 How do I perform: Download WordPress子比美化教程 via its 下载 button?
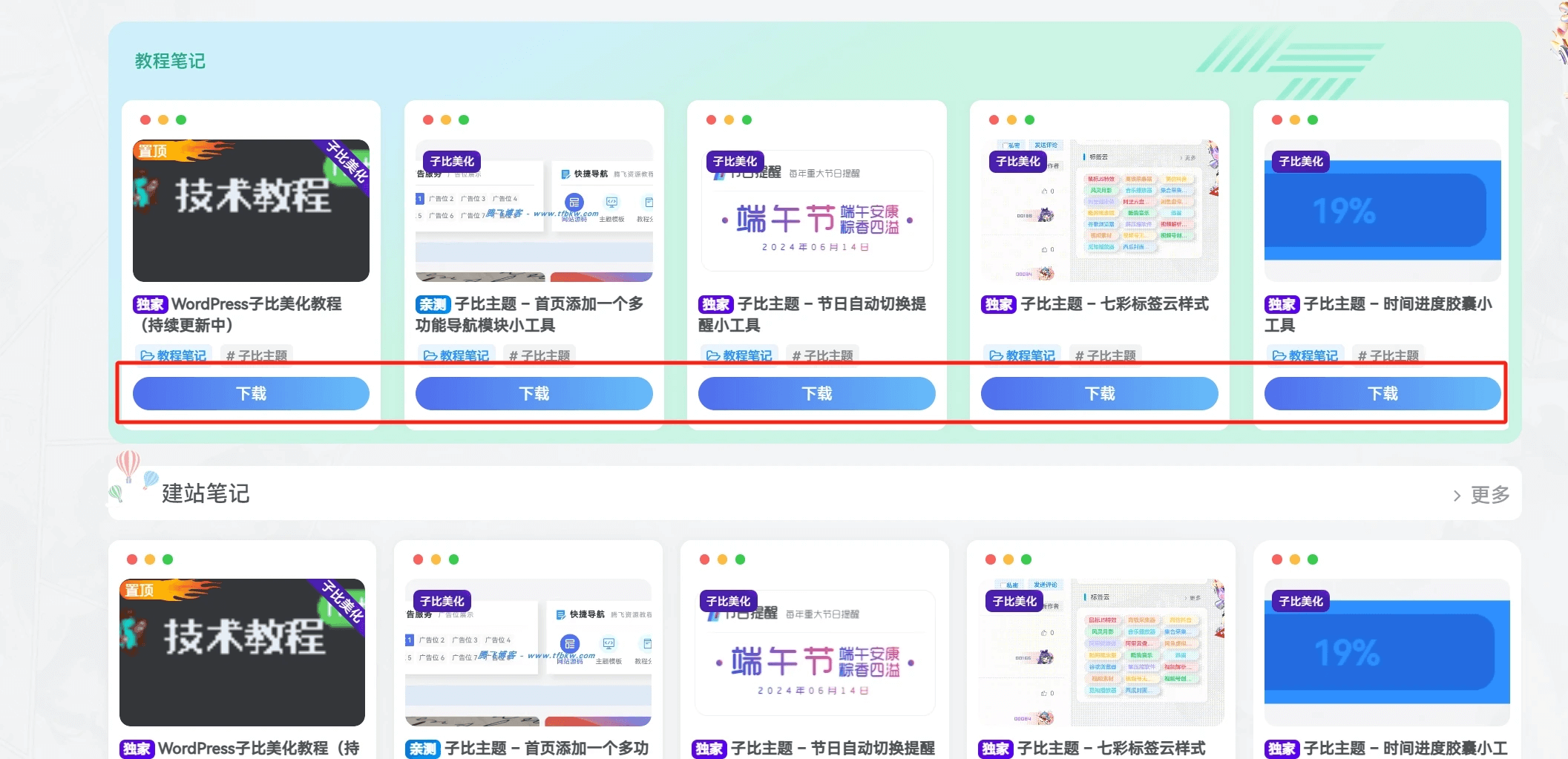click(250, 393)
